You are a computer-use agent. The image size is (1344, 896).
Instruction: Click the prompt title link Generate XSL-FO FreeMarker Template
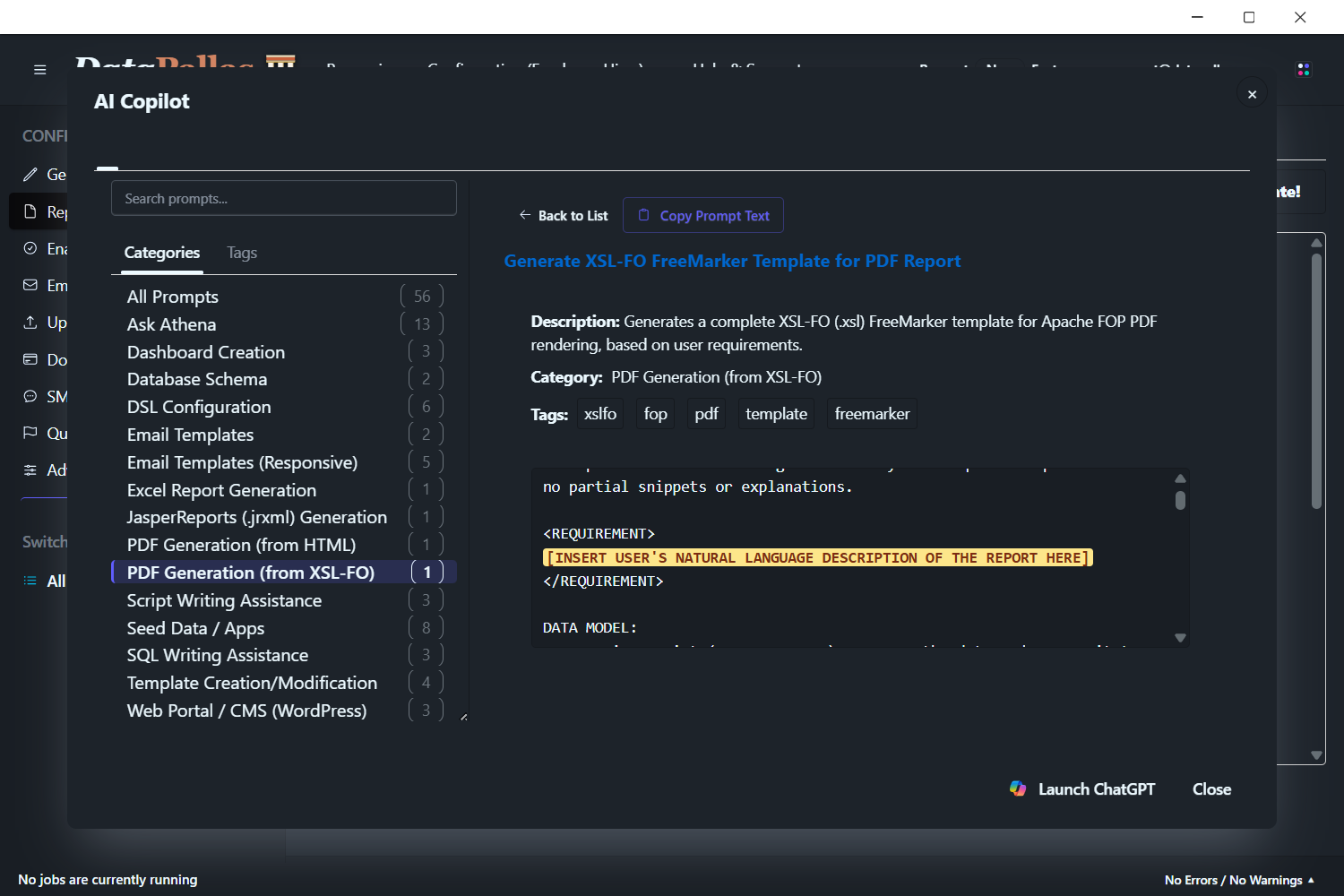tap(732, 261)
